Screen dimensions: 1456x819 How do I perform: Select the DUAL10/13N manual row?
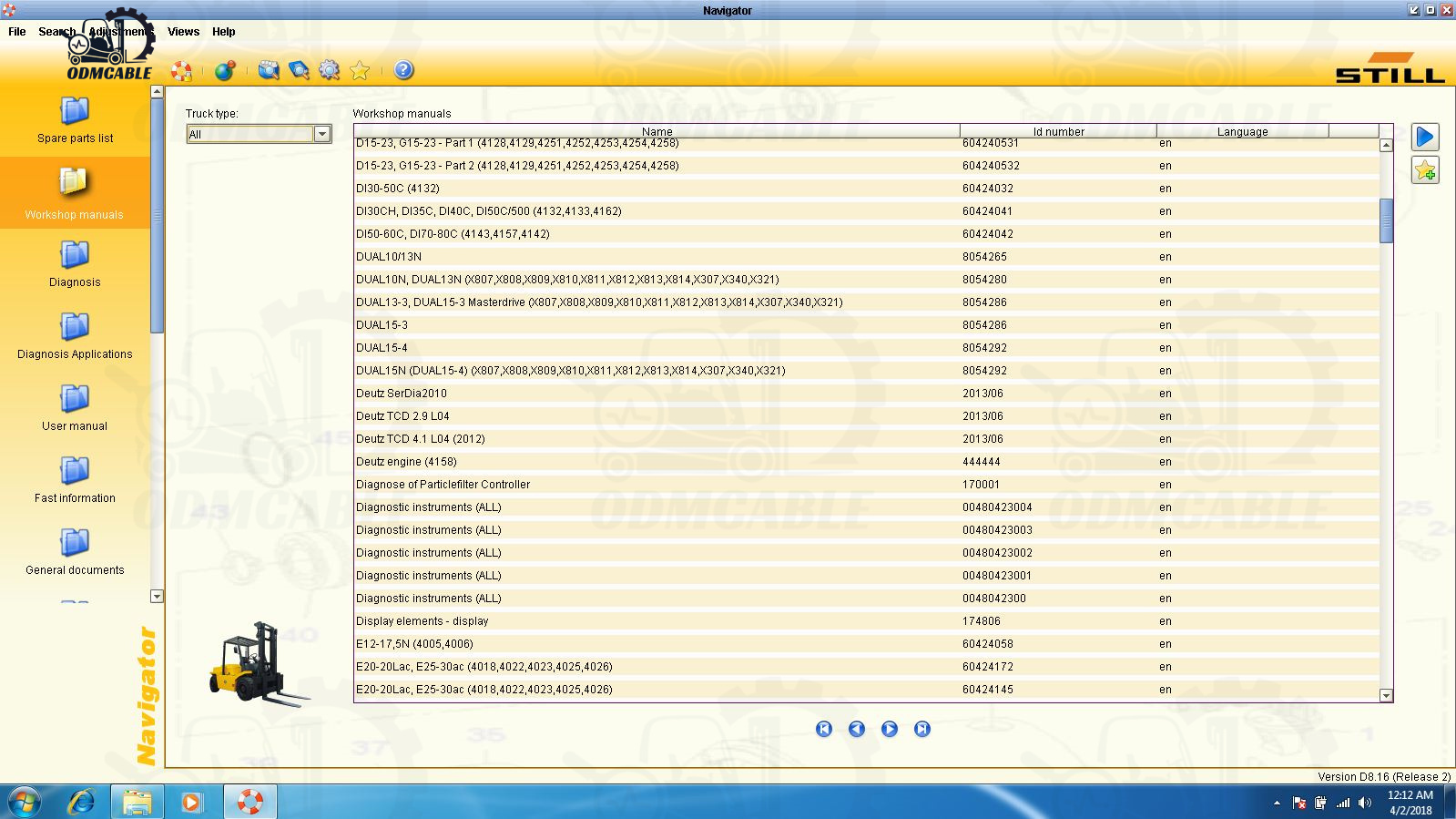point(867,257)
